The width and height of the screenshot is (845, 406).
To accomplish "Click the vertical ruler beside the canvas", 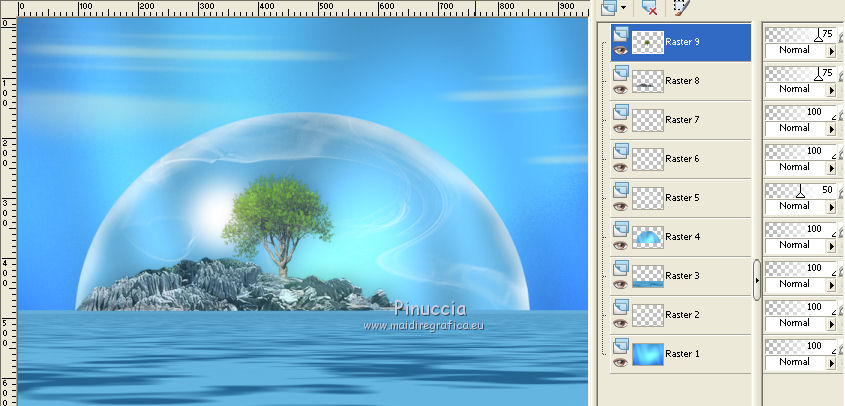I will [8, 211].
